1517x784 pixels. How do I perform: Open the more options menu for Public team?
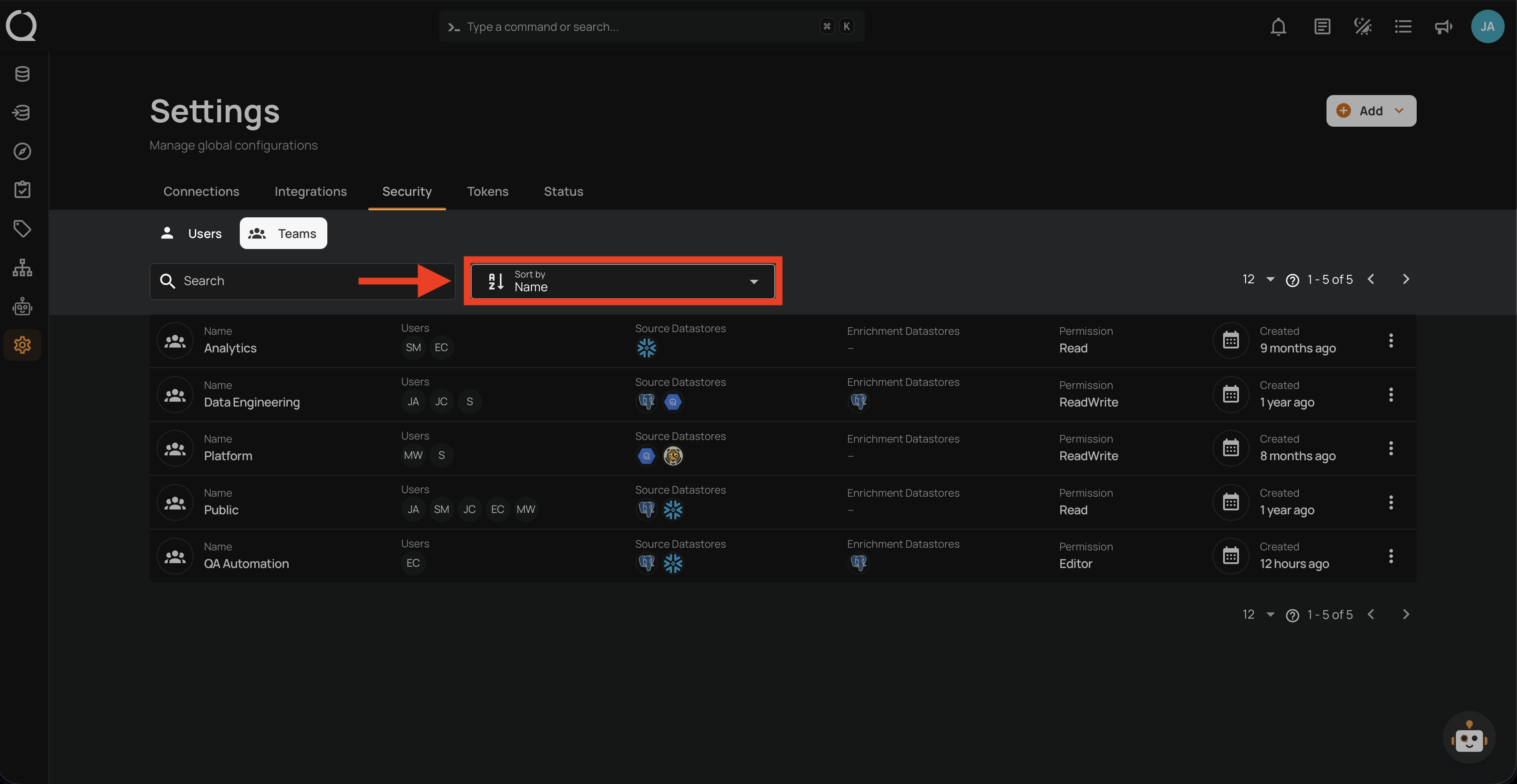pos(1391,502)
